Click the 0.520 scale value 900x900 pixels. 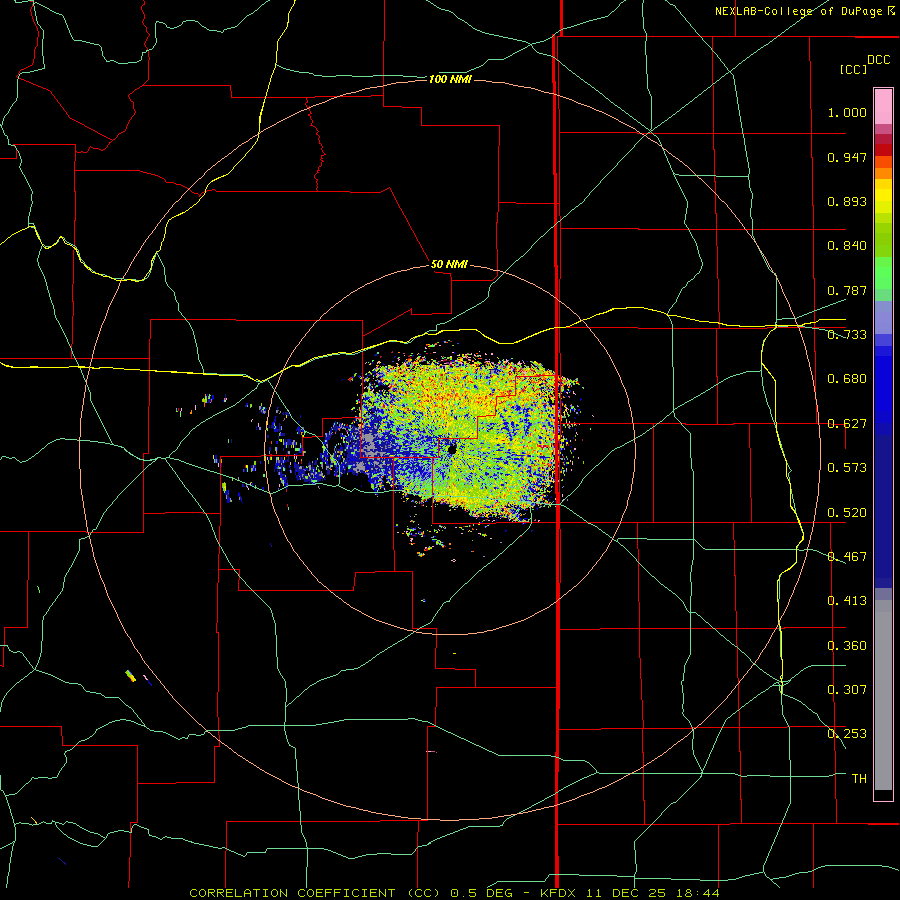[x=847, y=513]
